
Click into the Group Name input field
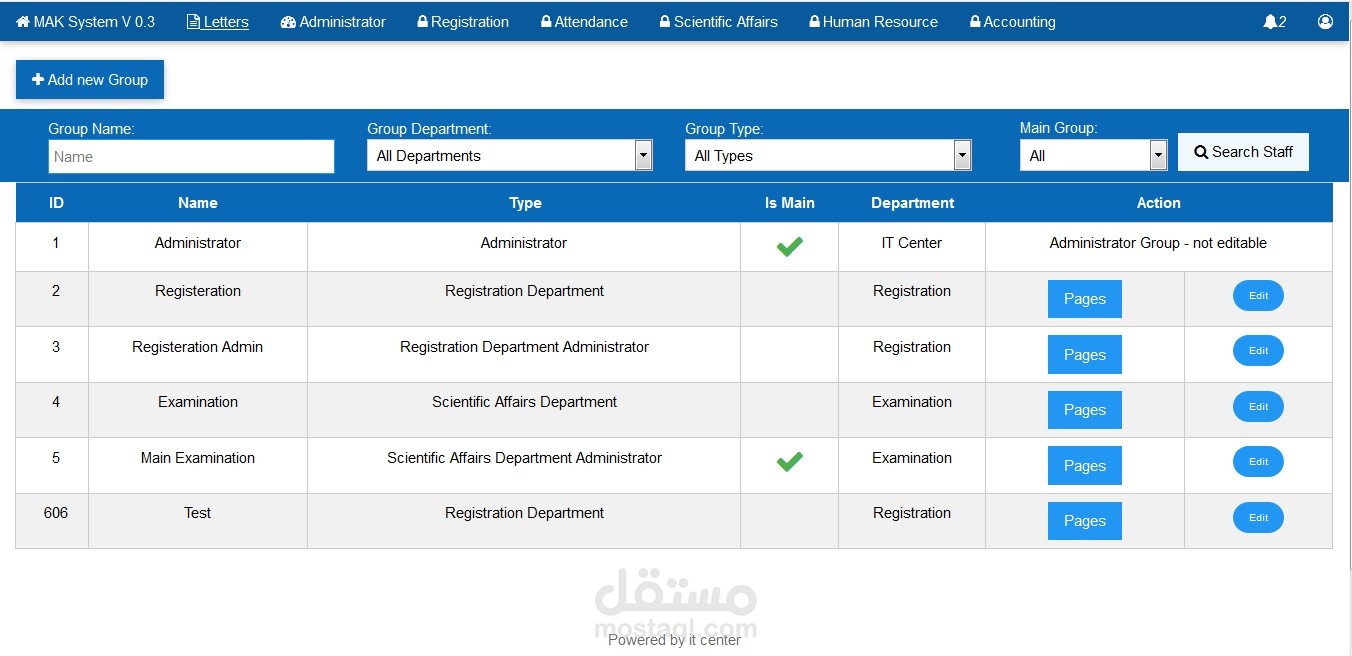pos(191,157)
